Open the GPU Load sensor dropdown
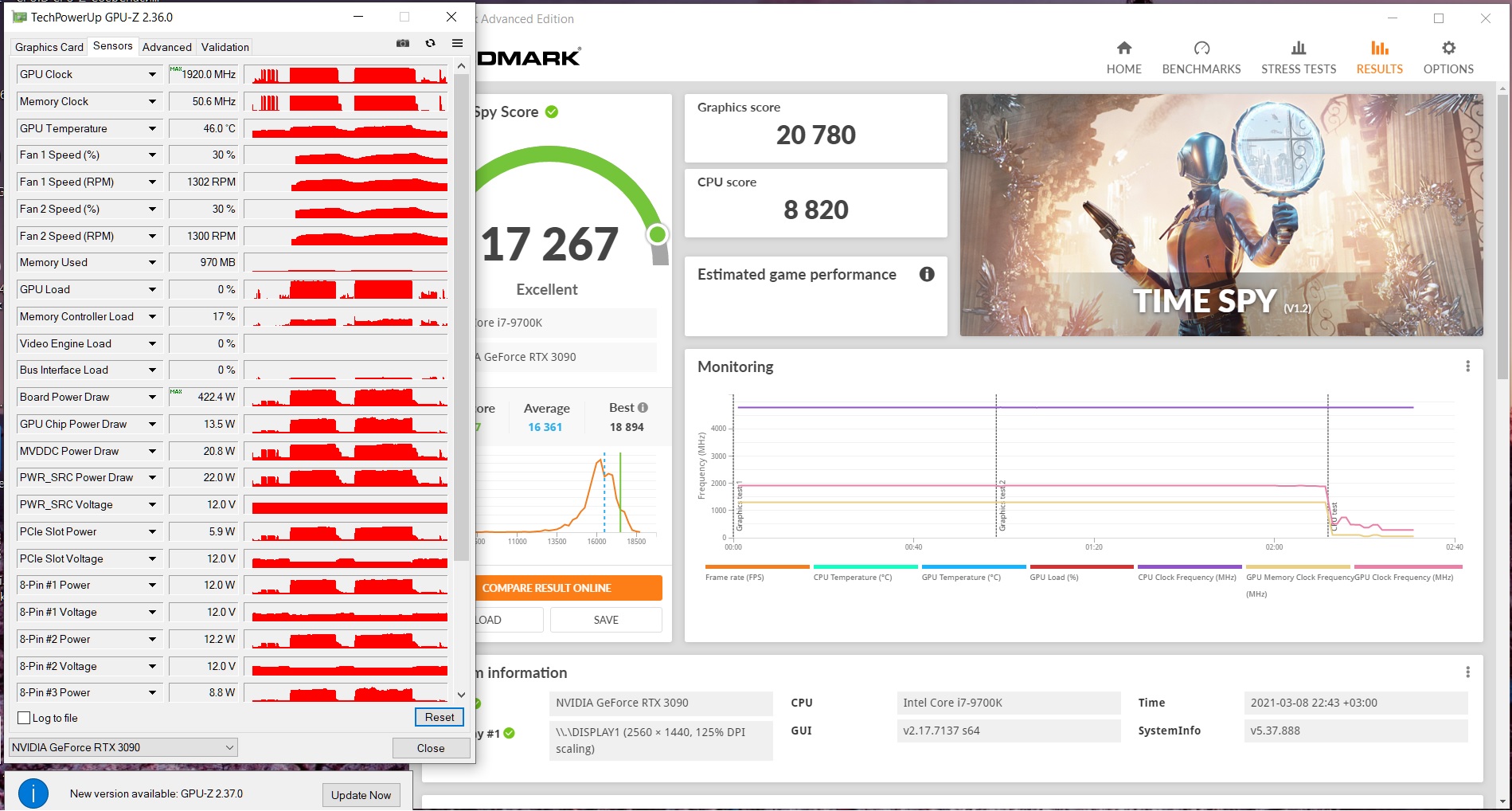 [152, 290]
